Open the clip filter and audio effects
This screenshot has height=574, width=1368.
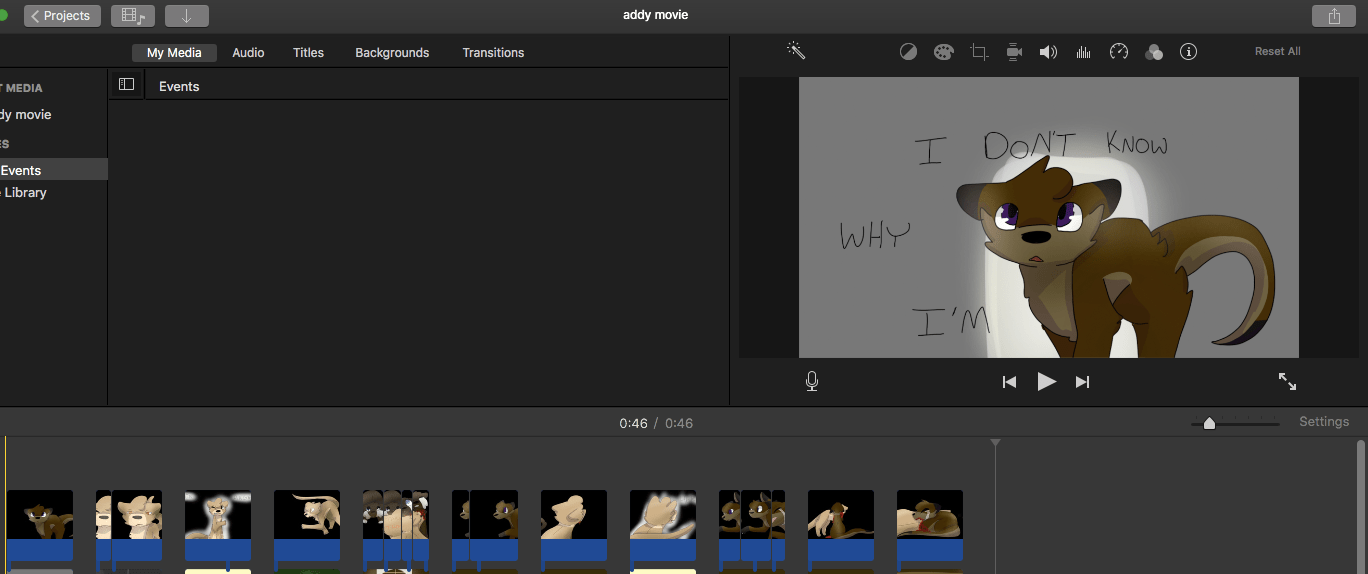click(1154, 52)
